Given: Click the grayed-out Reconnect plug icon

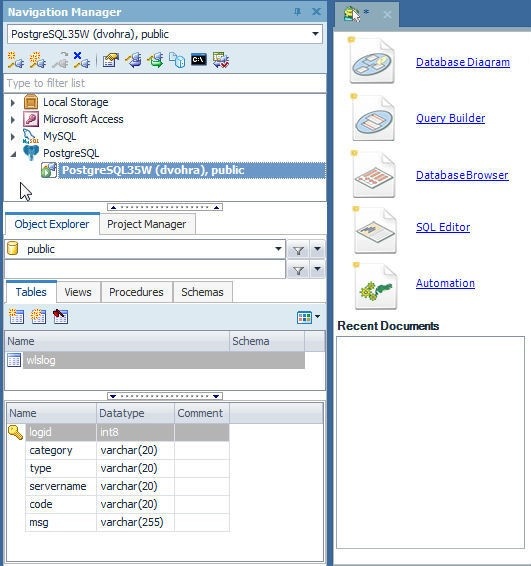Looking at the screenshot, I should click(x=60, y=60).
